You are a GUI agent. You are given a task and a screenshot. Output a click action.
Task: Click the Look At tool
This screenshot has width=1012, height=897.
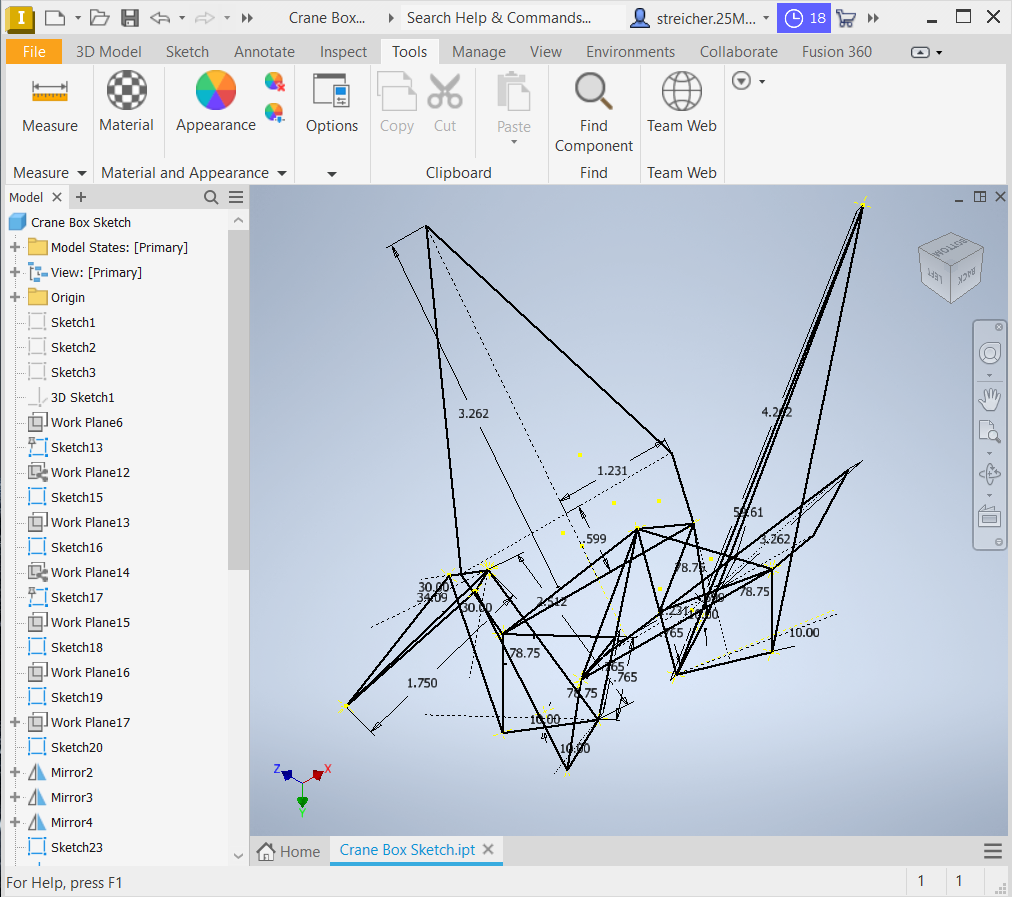[x=989, y=517]
